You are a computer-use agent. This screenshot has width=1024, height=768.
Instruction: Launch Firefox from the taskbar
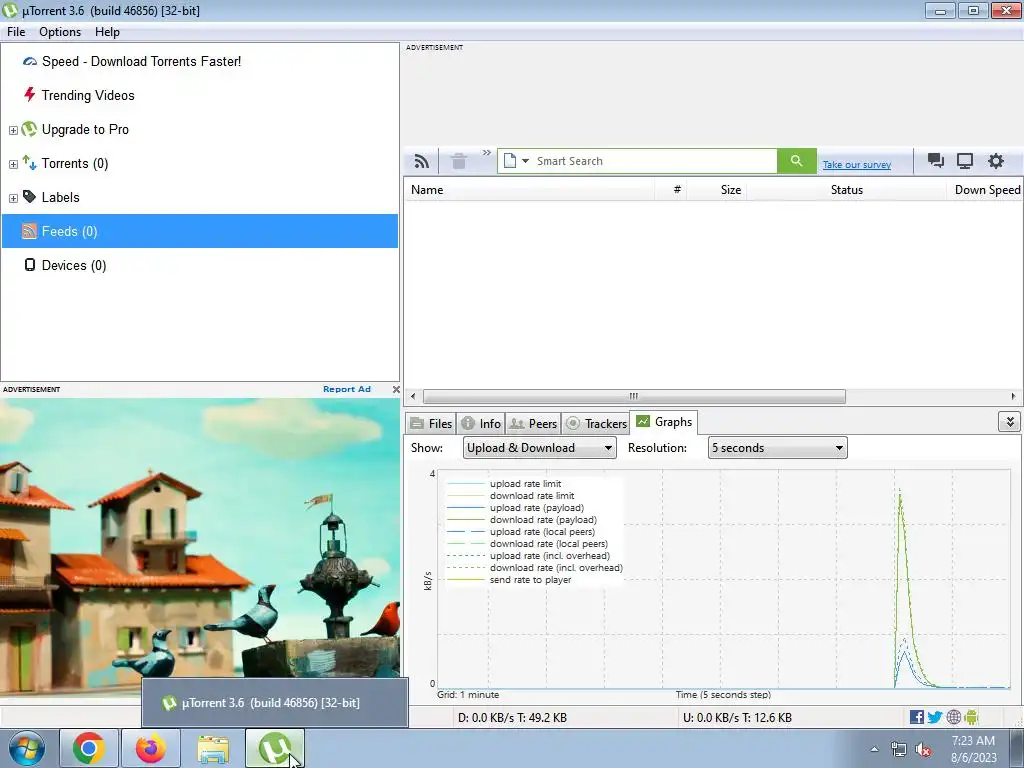(x=150, y=748)
